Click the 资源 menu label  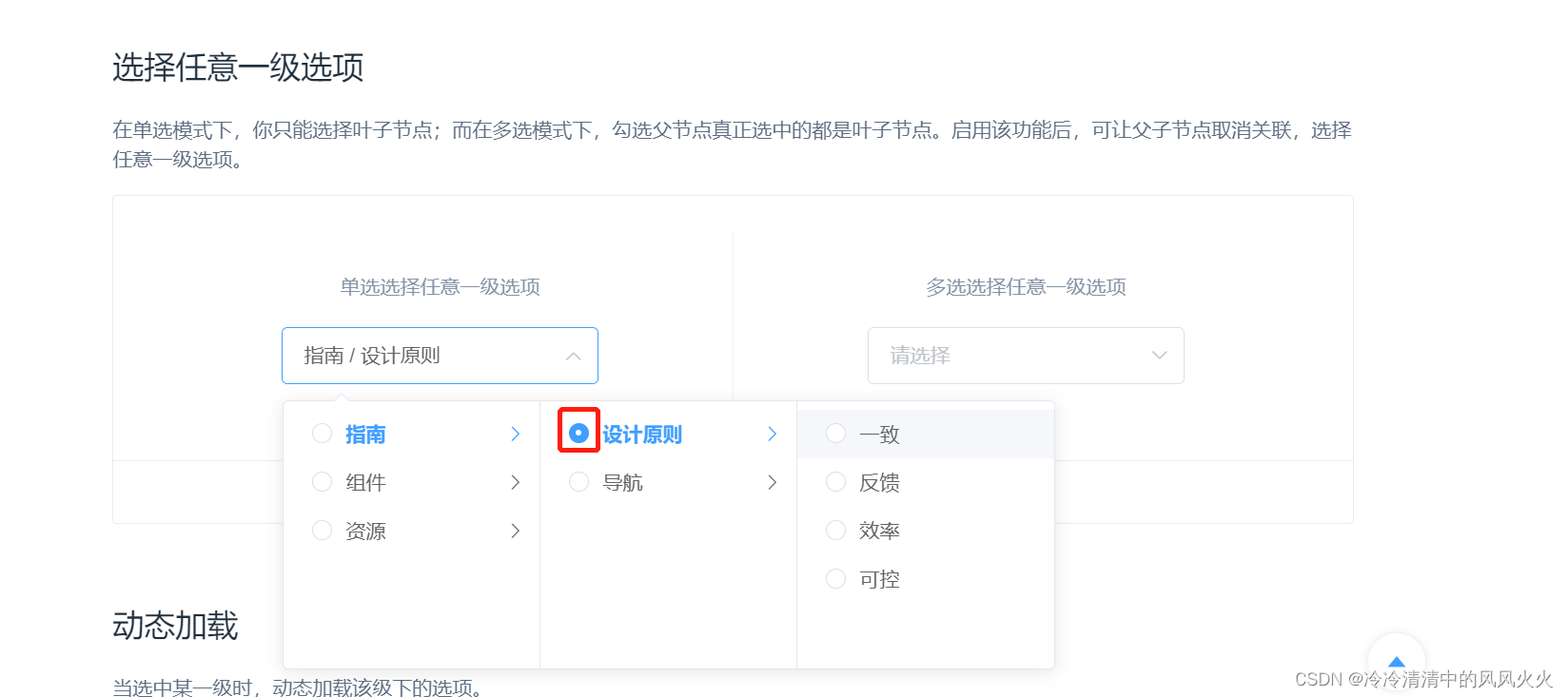(x=365, y=532)
